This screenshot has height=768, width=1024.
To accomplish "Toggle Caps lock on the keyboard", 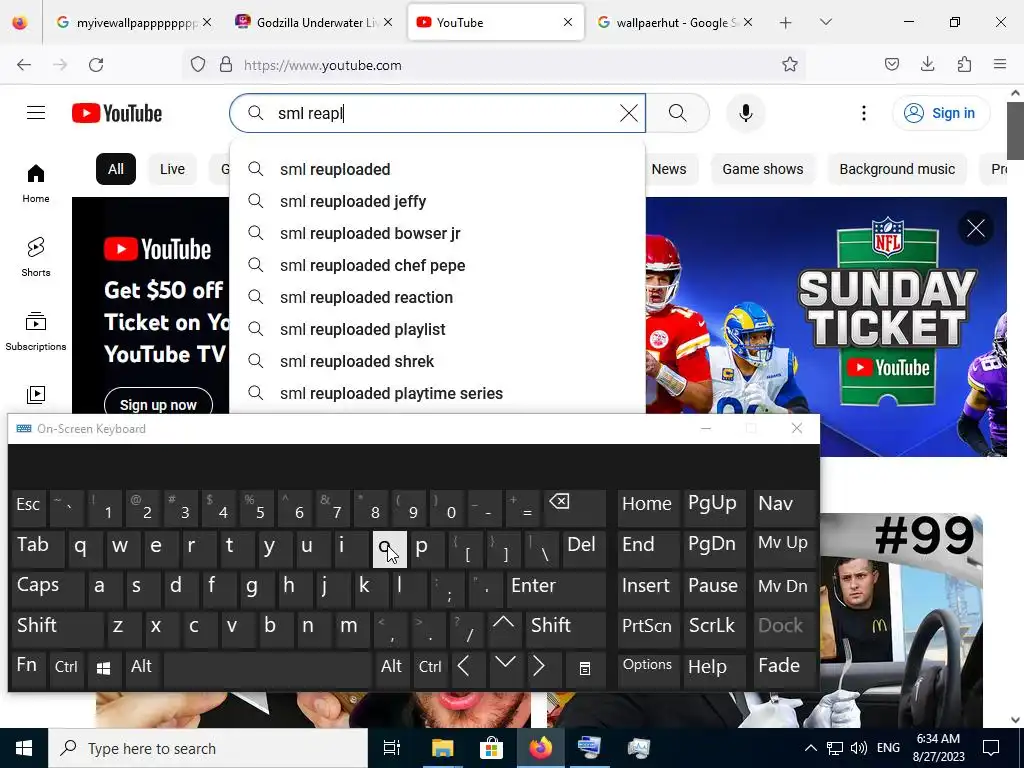I will pyautogui.click(x=48, y=588).
